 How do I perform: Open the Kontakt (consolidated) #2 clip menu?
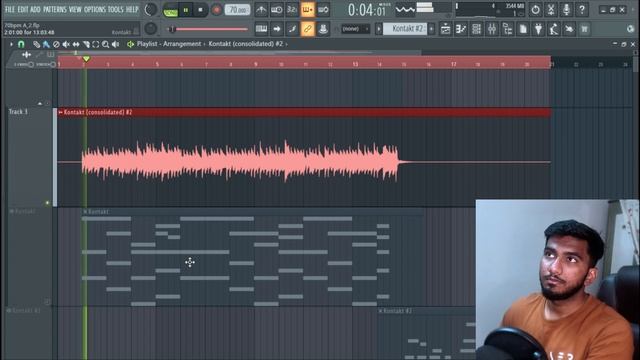(x=61, y=112)
